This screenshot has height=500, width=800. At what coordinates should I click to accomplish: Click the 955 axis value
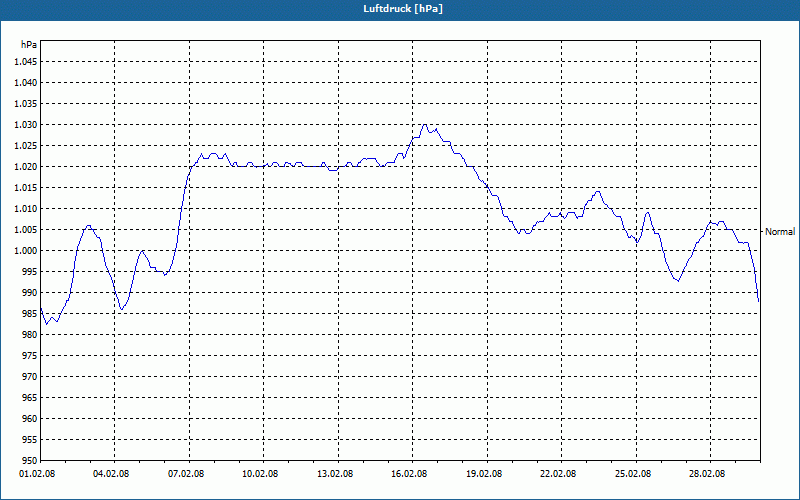tap(30, 440)
